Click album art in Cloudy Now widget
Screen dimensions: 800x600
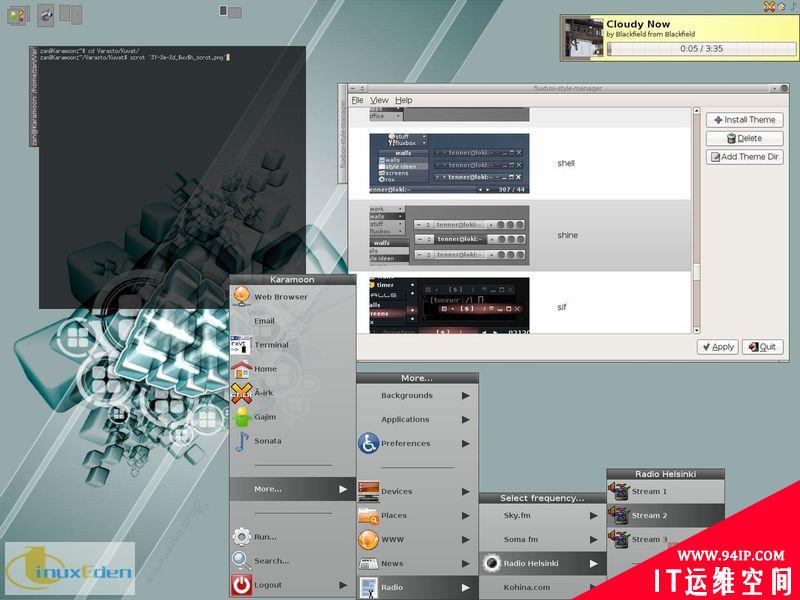click(582, 38)
